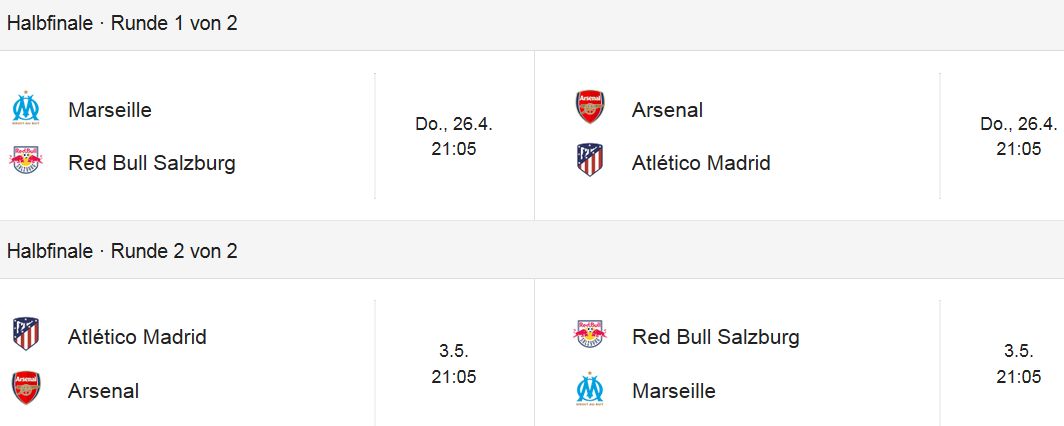Click Atlético Madrid crest in round 2
Image resolution: width=1064 pixels, height=426 pixels.
pyautogui.click(x=26, y=334)
